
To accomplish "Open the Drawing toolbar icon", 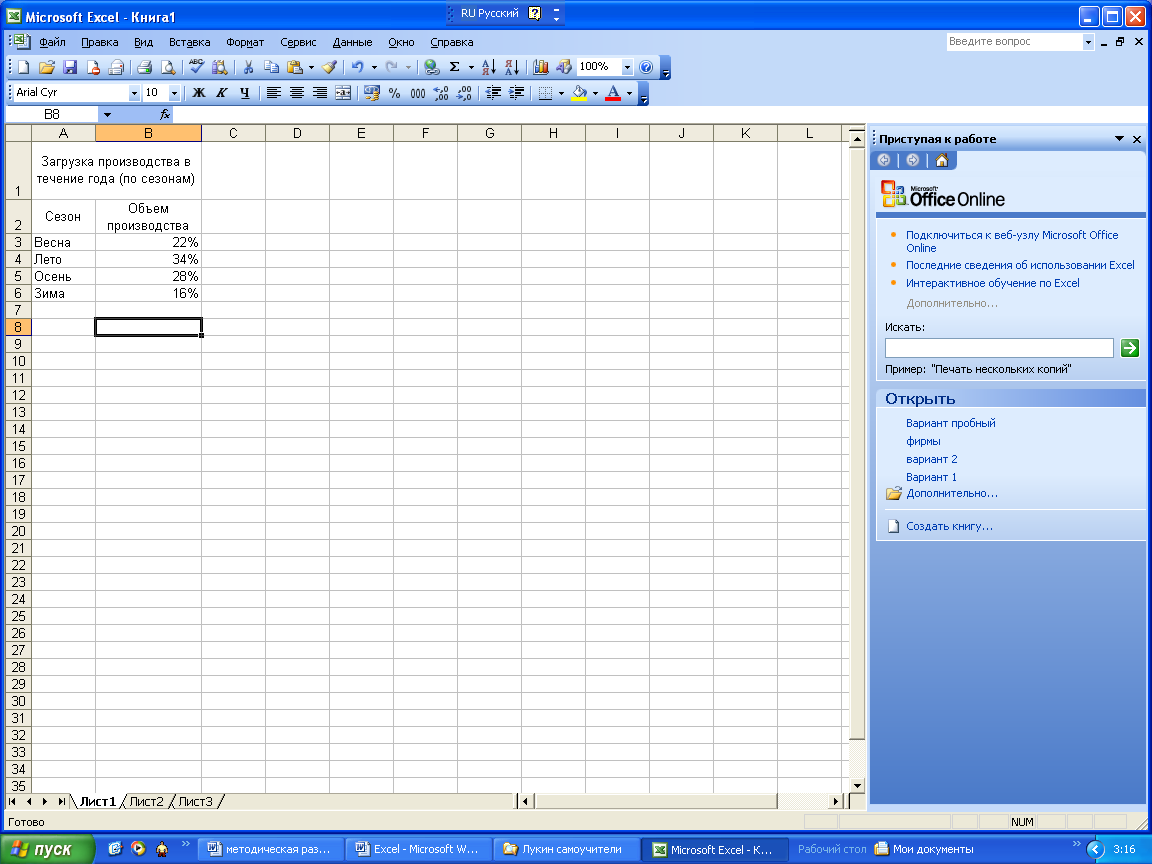I will (x=564, y=68).
